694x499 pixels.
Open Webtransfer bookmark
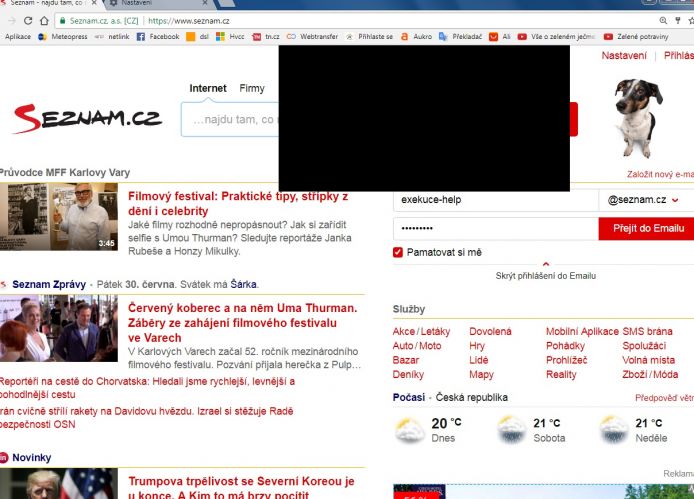click(x=312, y=37)
